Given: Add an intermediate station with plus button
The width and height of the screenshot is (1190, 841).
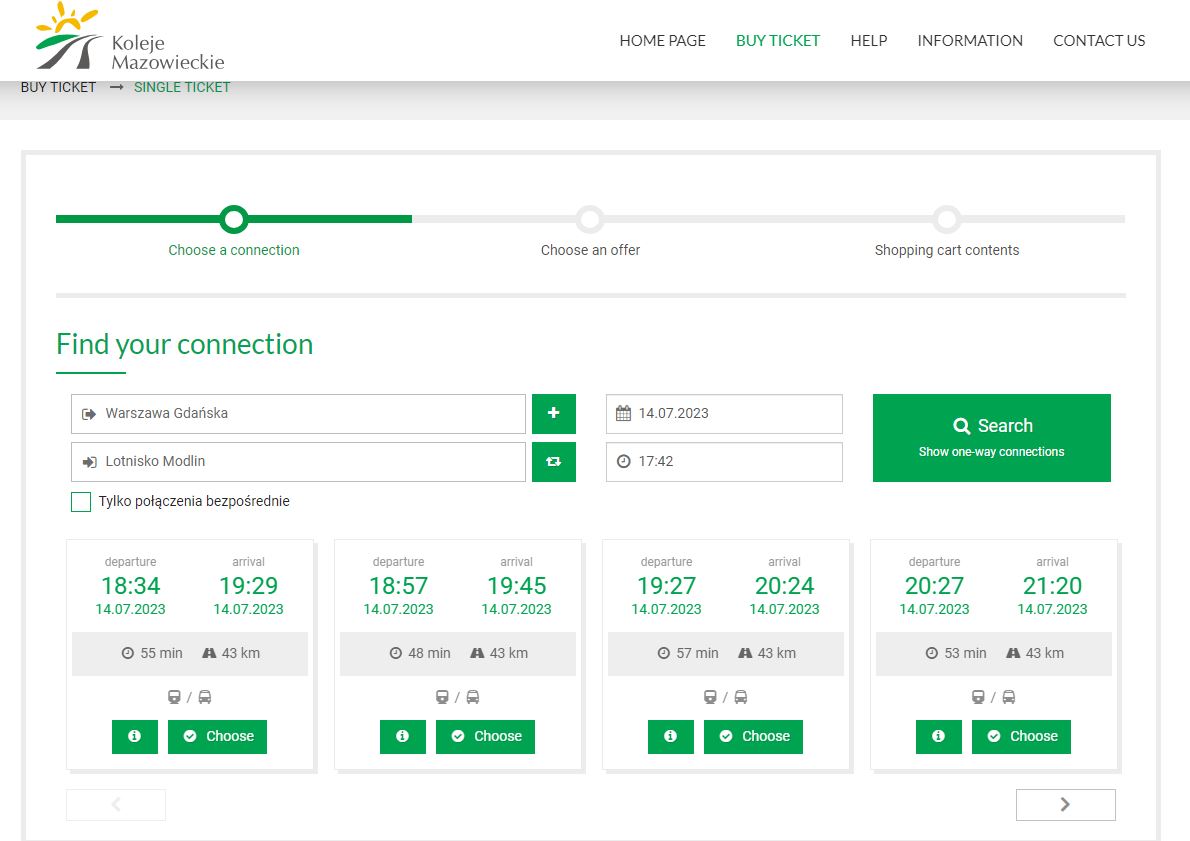Looking at the screenshot, I should click(x=553, y=414).
